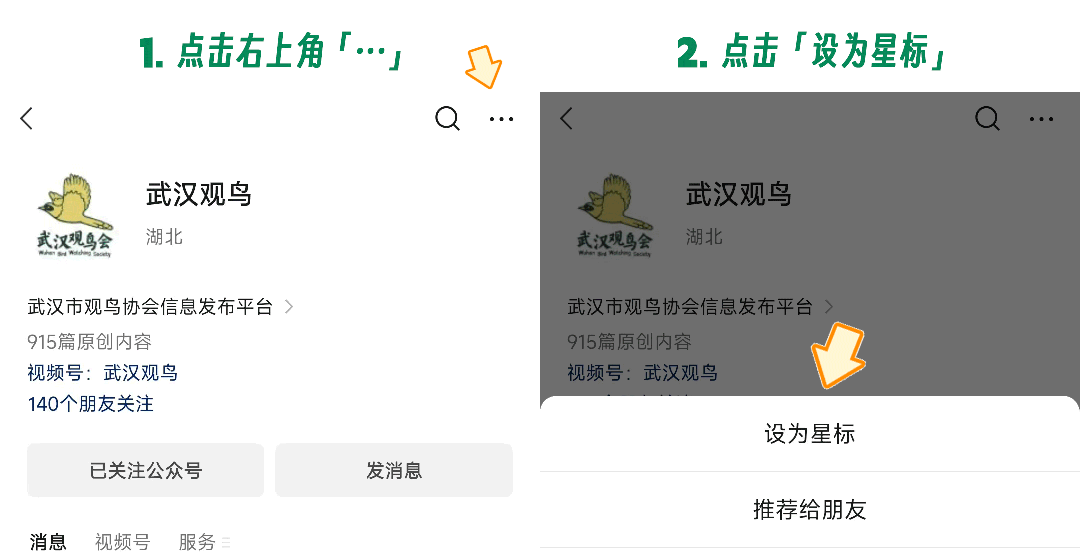Expand description chevron in dimmed right panel
The height and width of the screenshot is (558, 1080).
(829, 307)
